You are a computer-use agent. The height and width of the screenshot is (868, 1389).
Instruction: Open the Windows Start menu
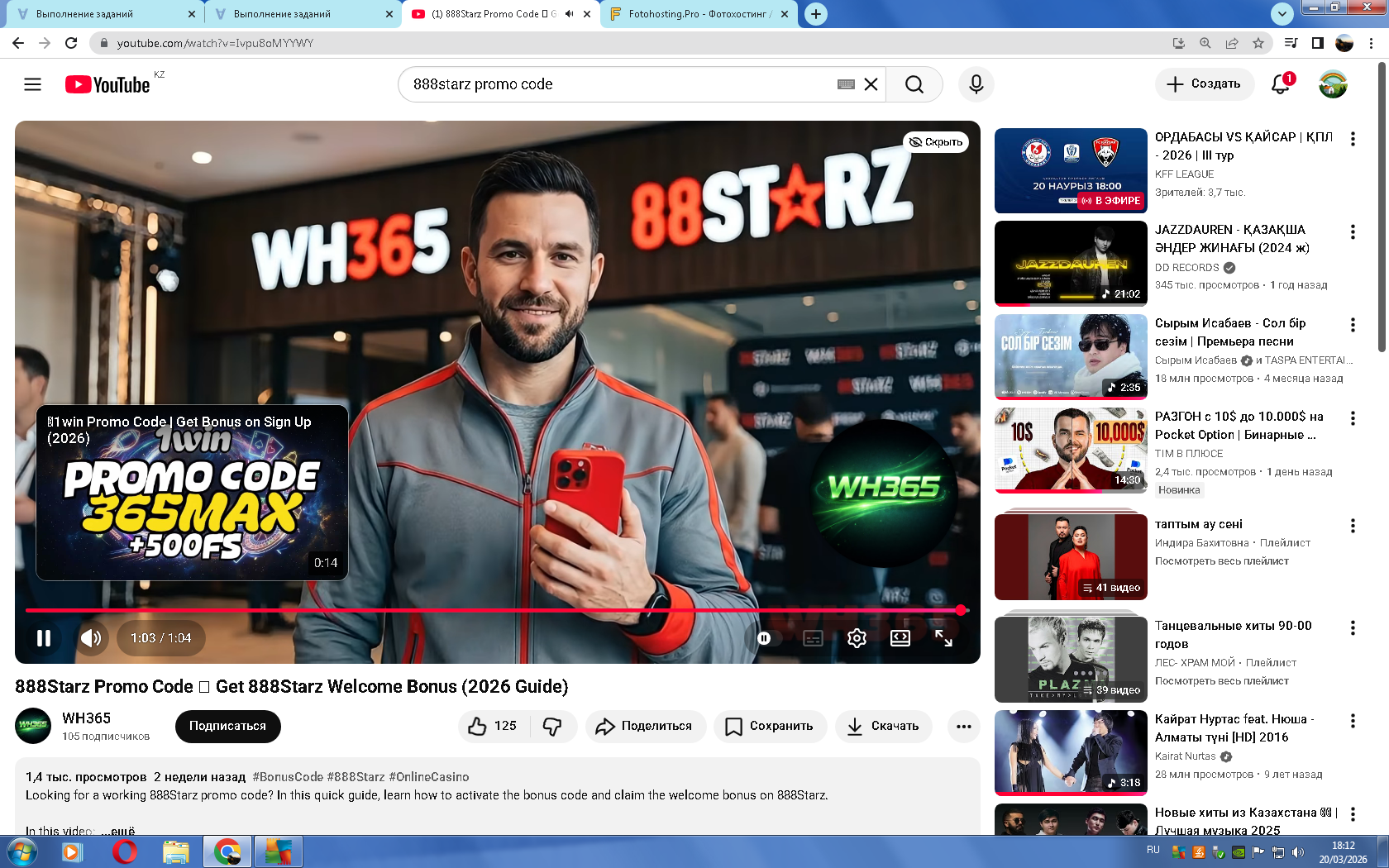tap(21, 851)
